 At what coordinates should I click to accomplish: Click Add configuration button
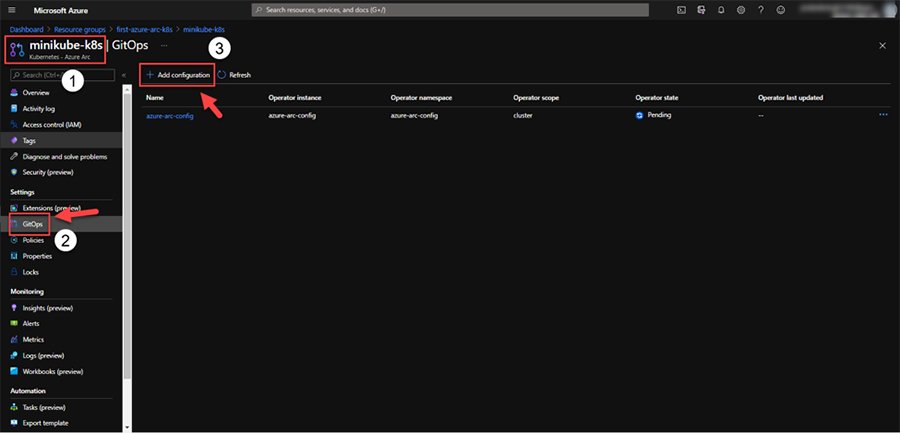[177, 75]
